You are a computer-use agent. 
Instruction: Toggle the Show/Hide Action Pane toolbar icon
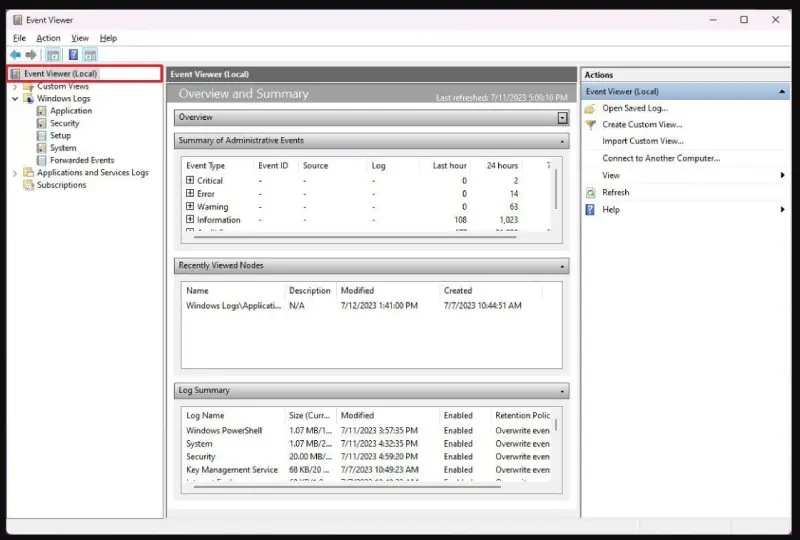click(x=90, y=55)
